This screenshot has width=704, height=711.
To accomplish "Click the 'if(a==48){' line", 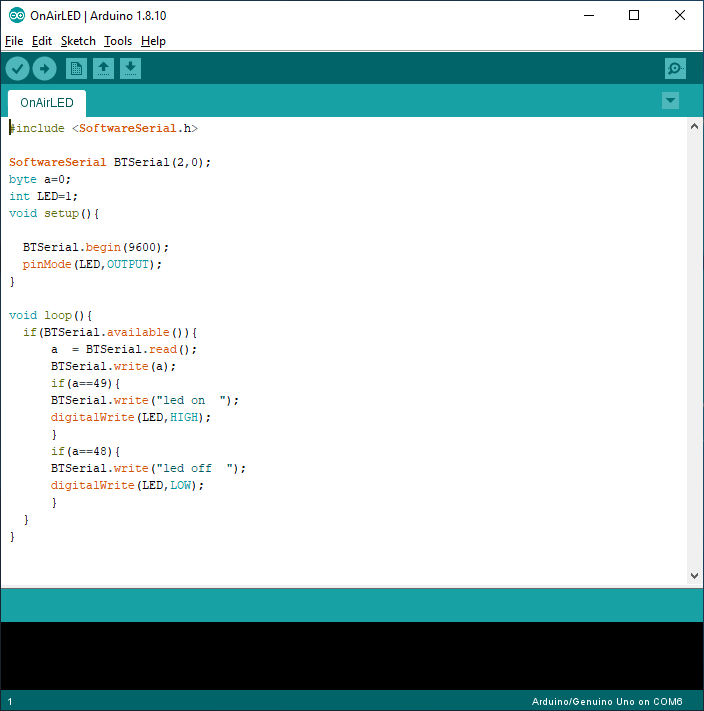I will point(85,452).
